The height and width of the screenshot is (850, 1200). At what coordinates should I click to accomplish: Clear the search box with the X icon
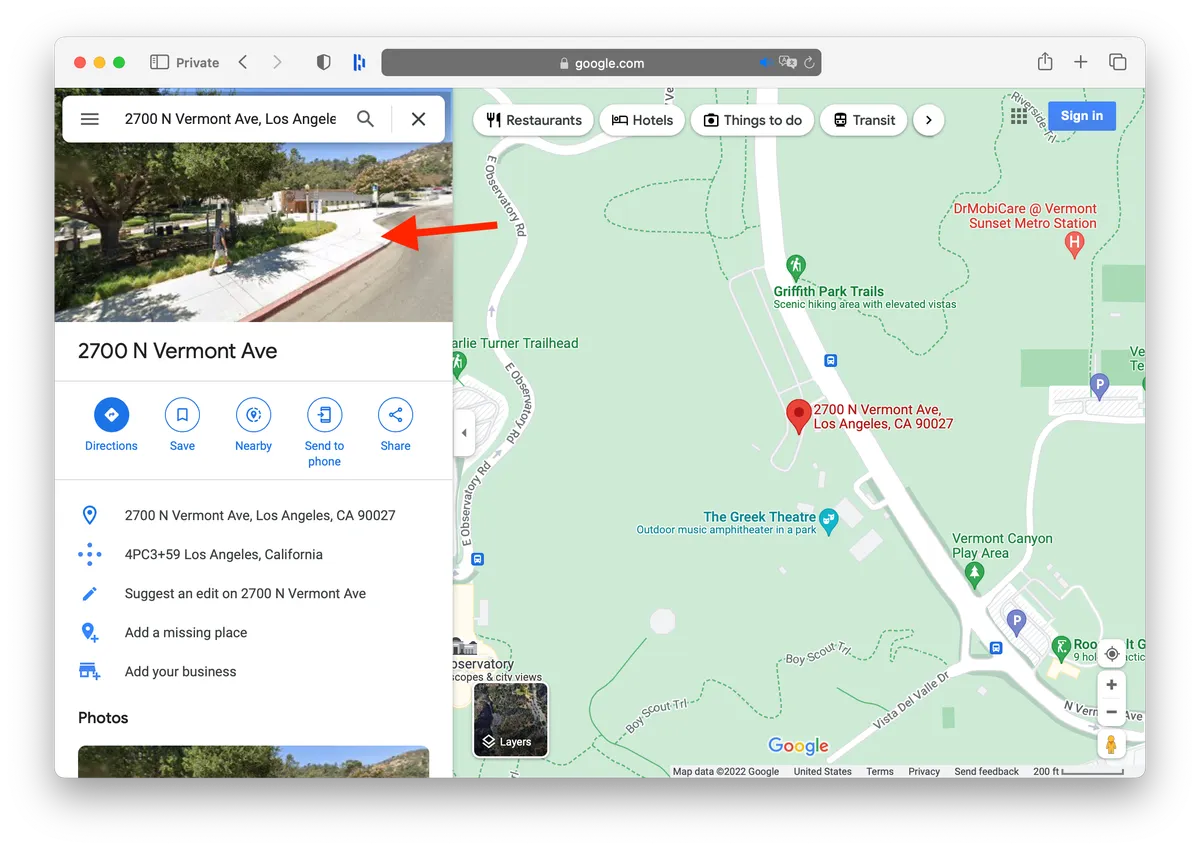point(418,118)
